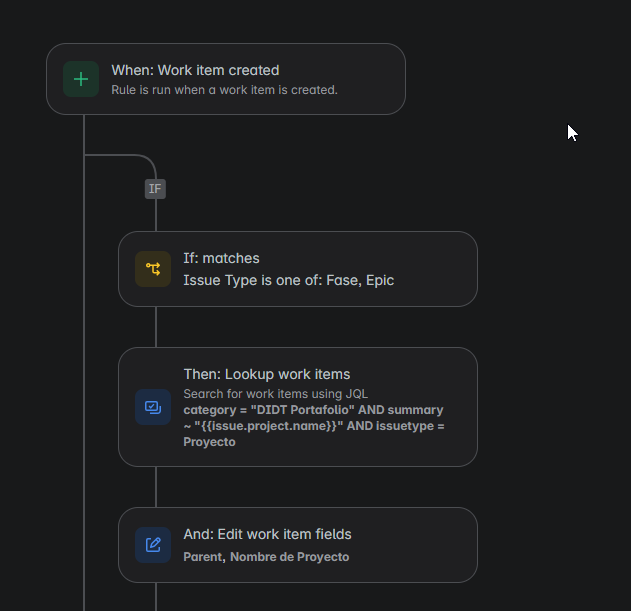The image size is (631, 611).
Task: Click the connector line below the IF badge
Action: (156, 215)
